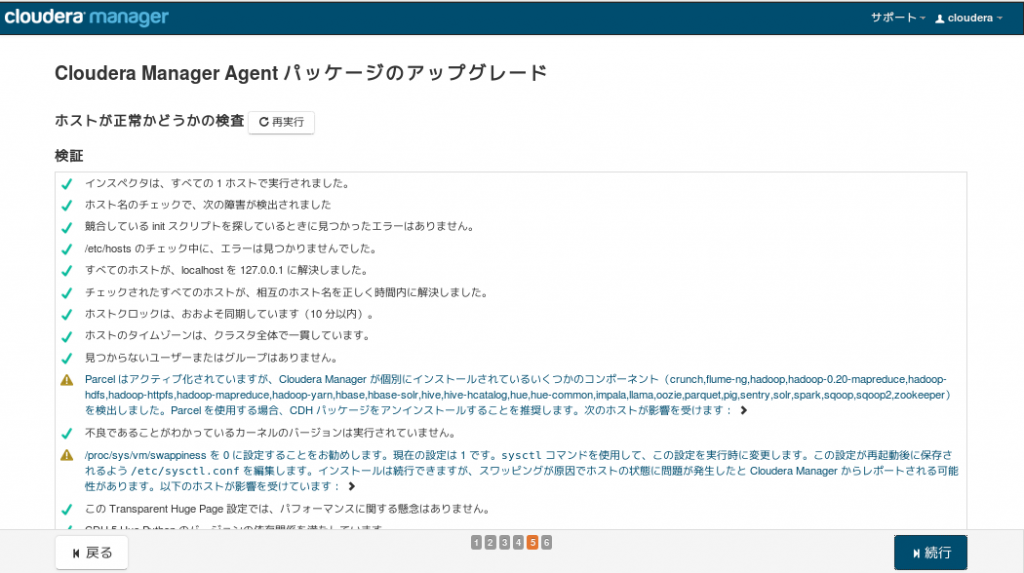1024x573 pixels.
Task: Click the 戻る back button
Action: [x=91, y=553]
